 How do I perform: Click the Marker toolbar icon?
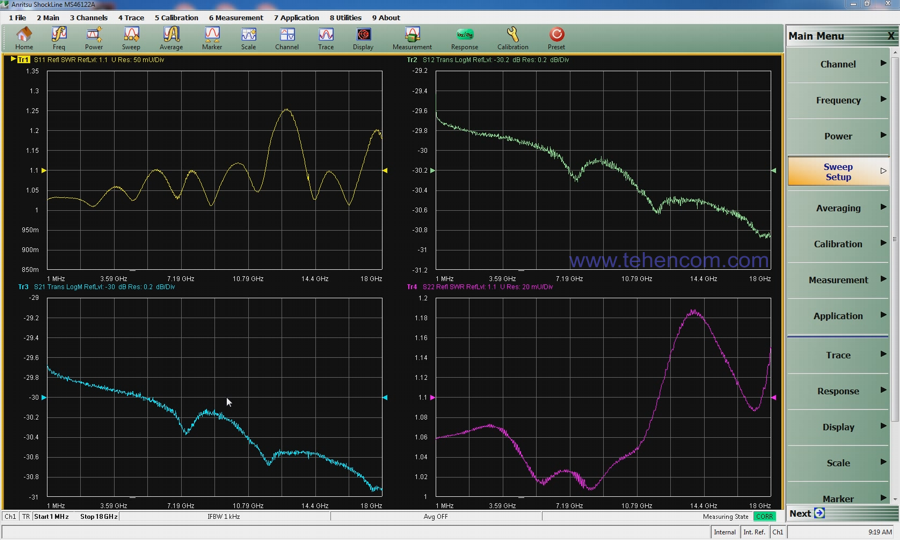pos(212,38)
